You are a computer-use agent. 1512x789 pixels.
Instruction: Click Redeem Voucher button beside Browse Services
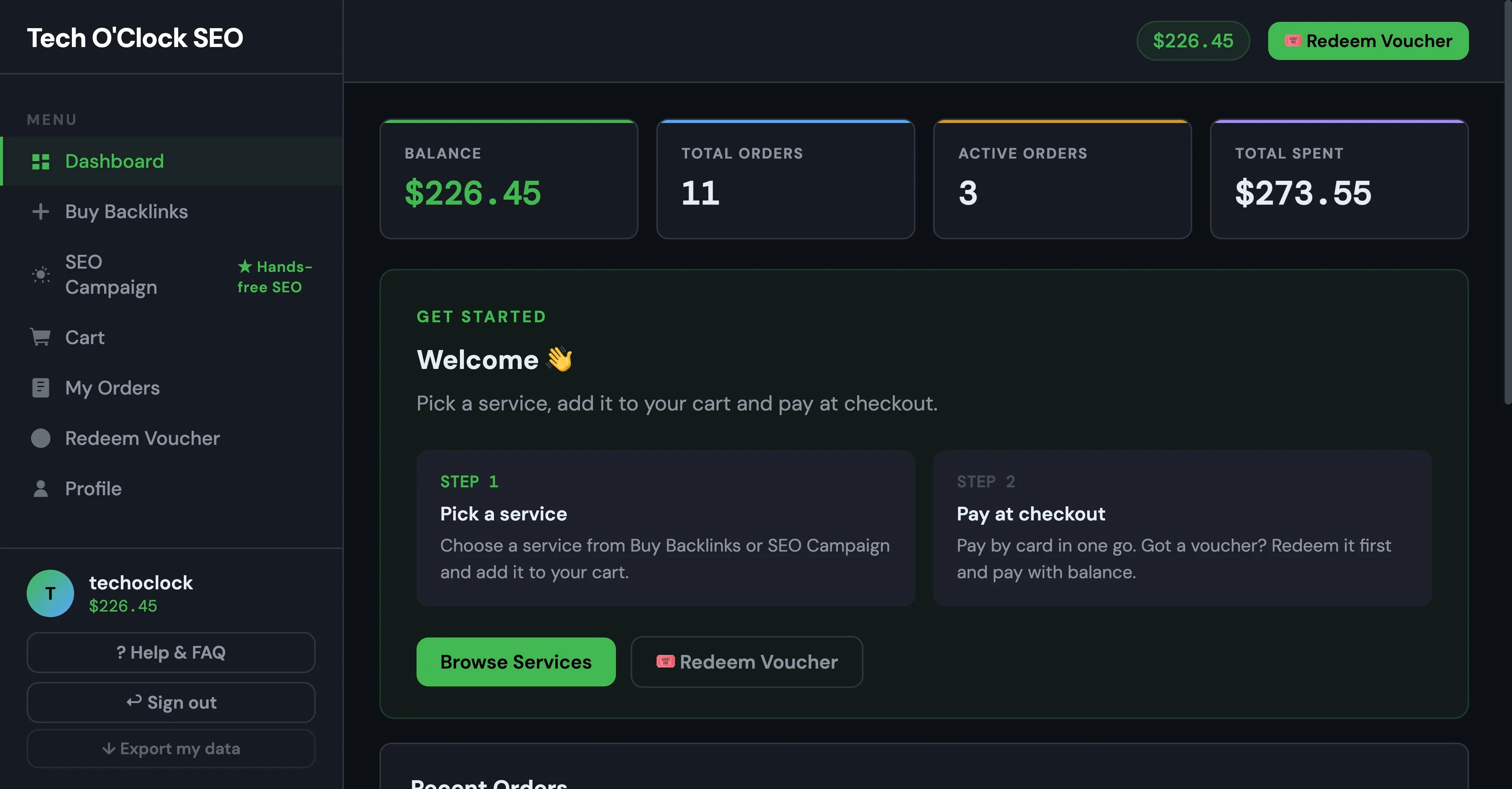(747, 661)
